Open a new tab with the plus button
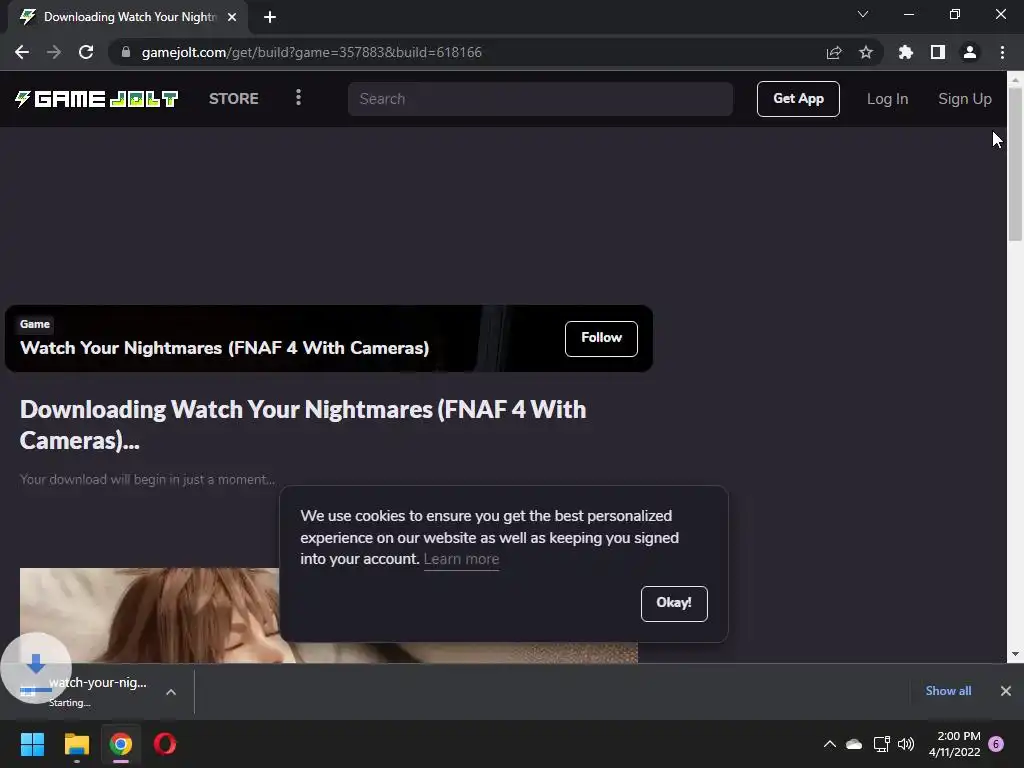This screenshot has height=768, width=1024. (x=270, y=17)
